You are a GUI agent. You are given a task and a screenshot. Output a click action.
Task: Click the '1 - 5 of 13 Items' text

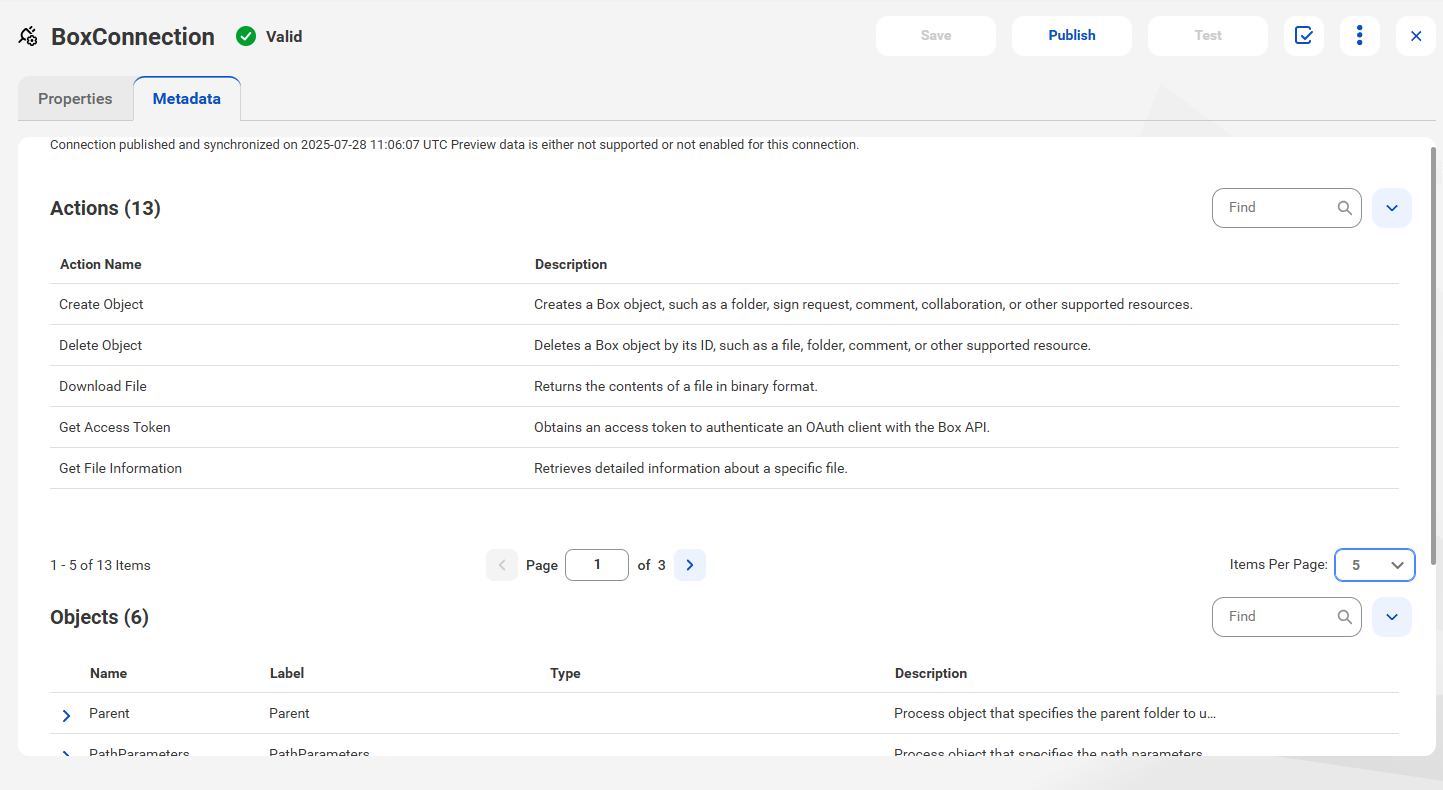pos(100,565)
